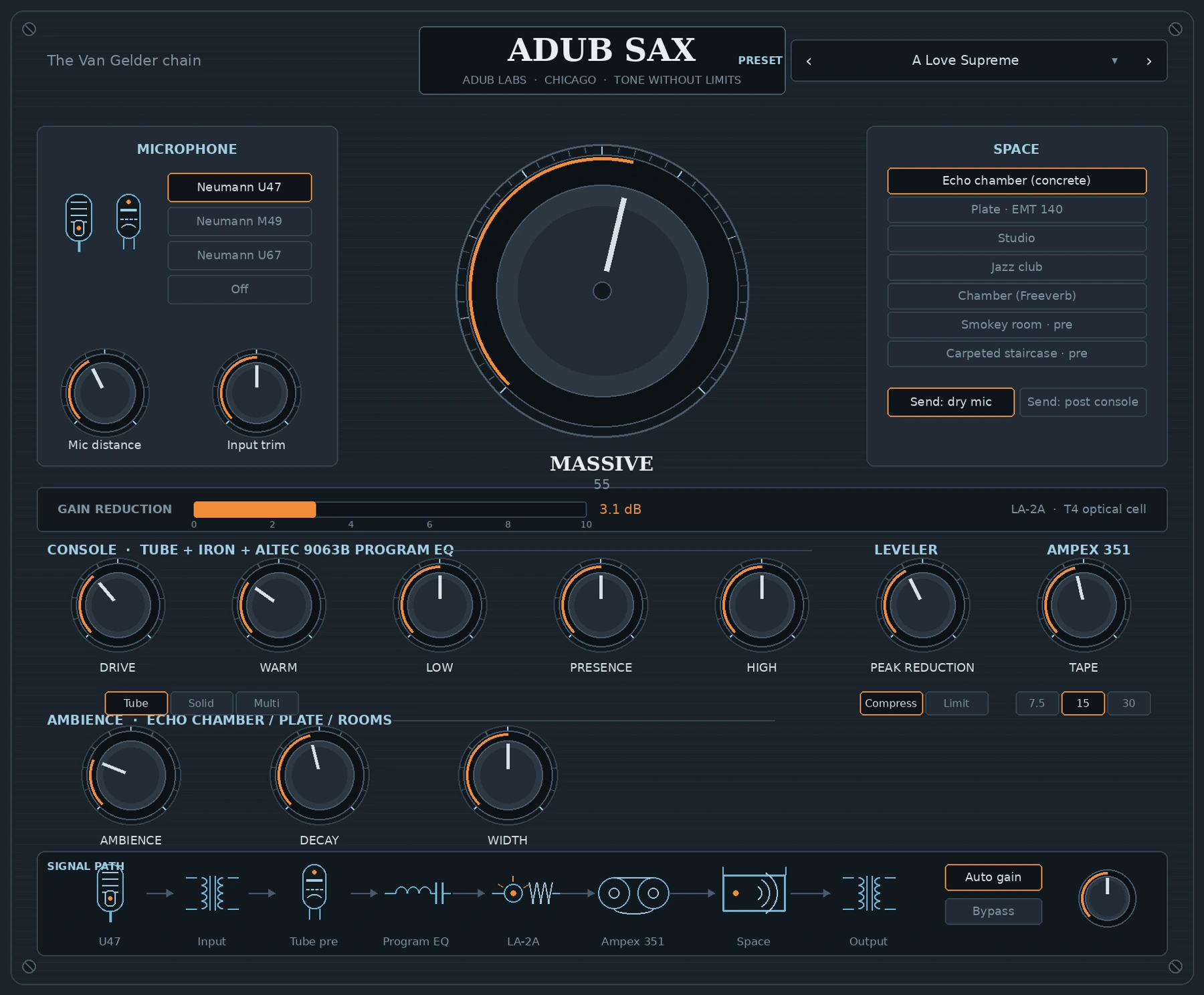Click the Bypass button
Screen dimensions: 1204x995
tap(993, 911)
